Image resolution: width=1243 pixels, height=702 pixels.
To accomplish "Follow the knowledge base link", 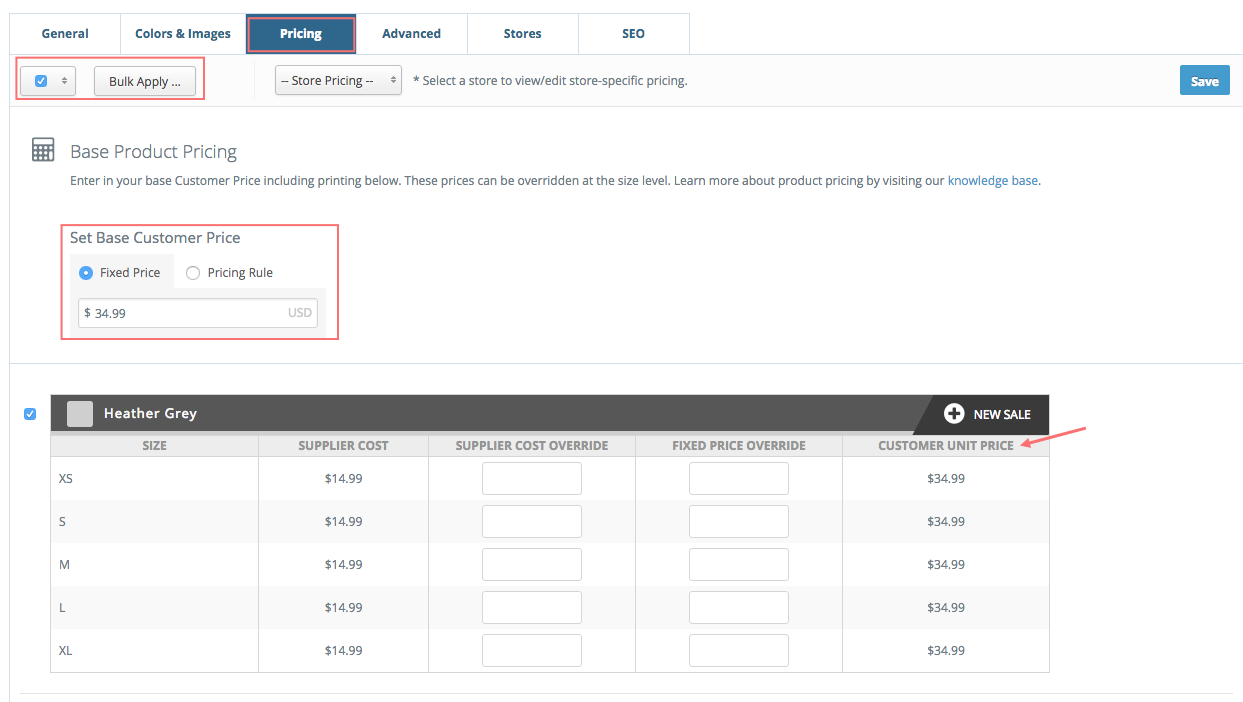I will 992,181.
